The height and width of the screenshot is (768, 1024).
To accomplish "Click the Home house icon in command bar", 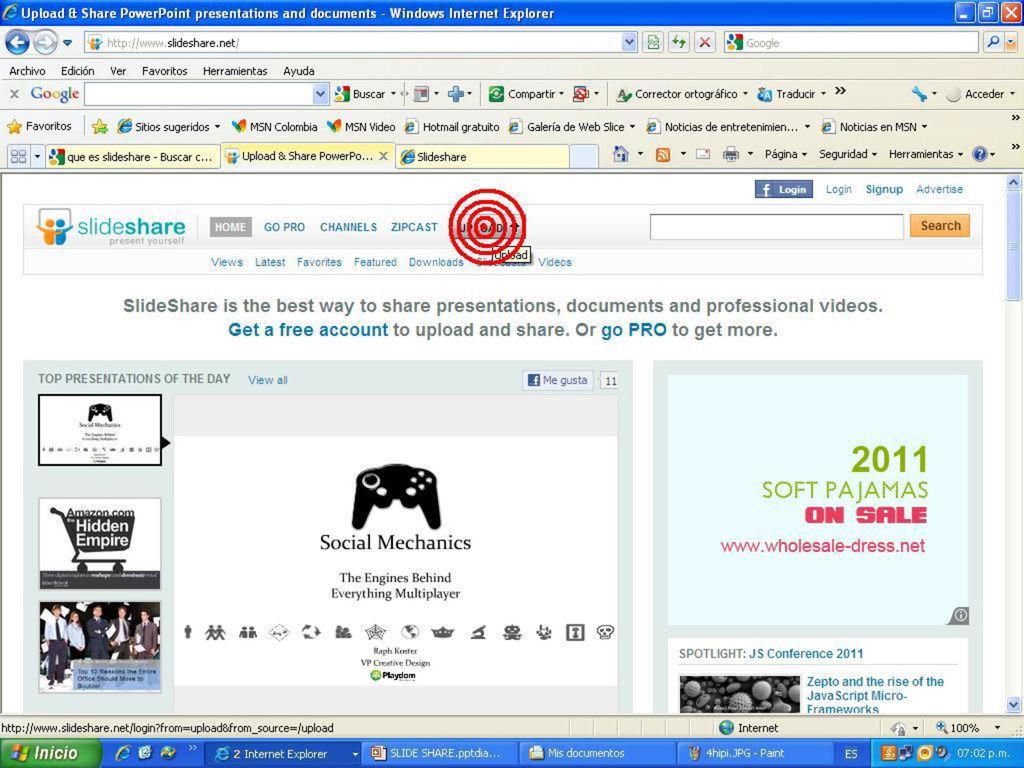I will click(x=620, y=154).
